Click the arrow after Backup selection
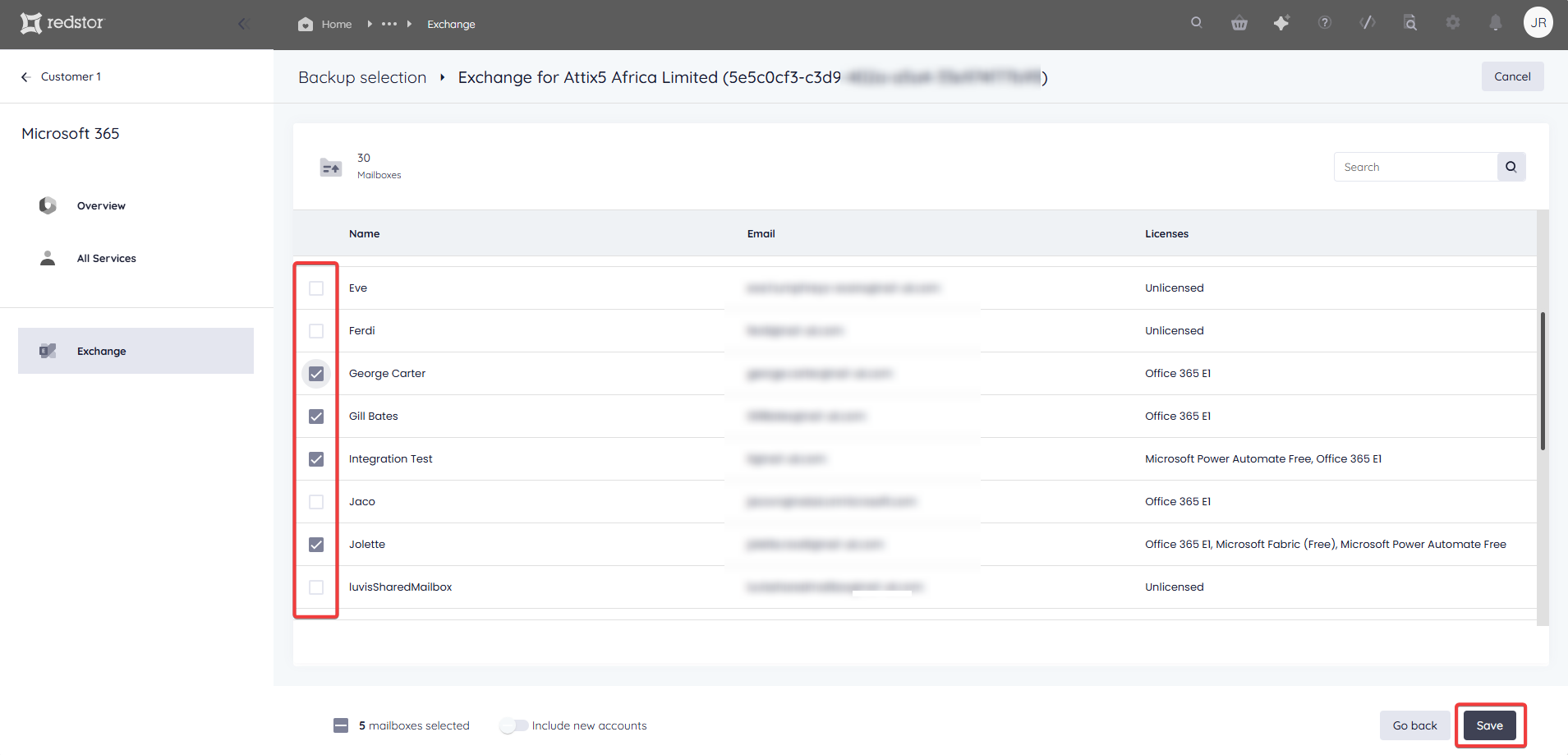Screen dimensions: 1568x755 point(442,77)
